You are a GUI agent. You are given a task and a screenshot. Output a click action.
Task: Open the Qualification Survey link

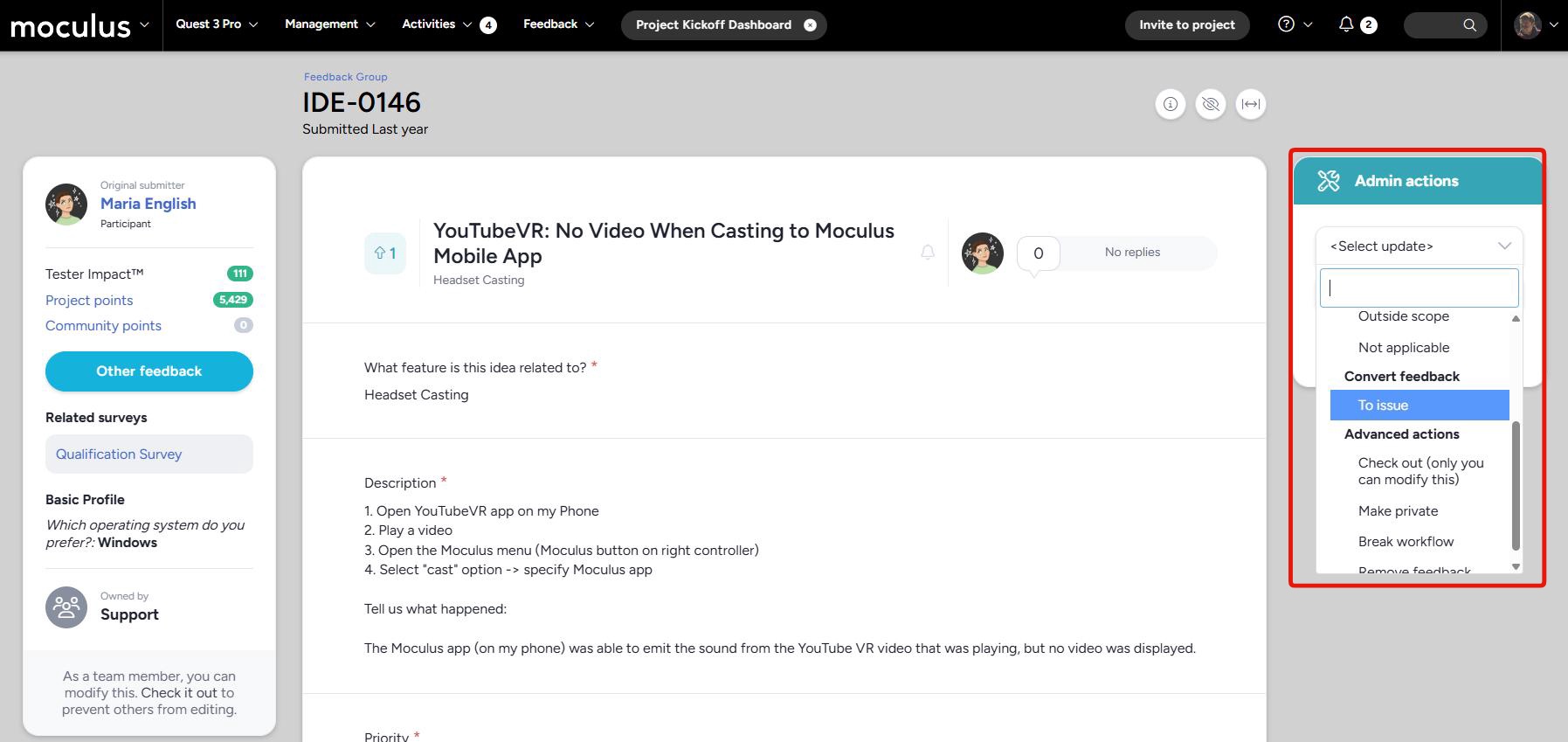(119, 454)
